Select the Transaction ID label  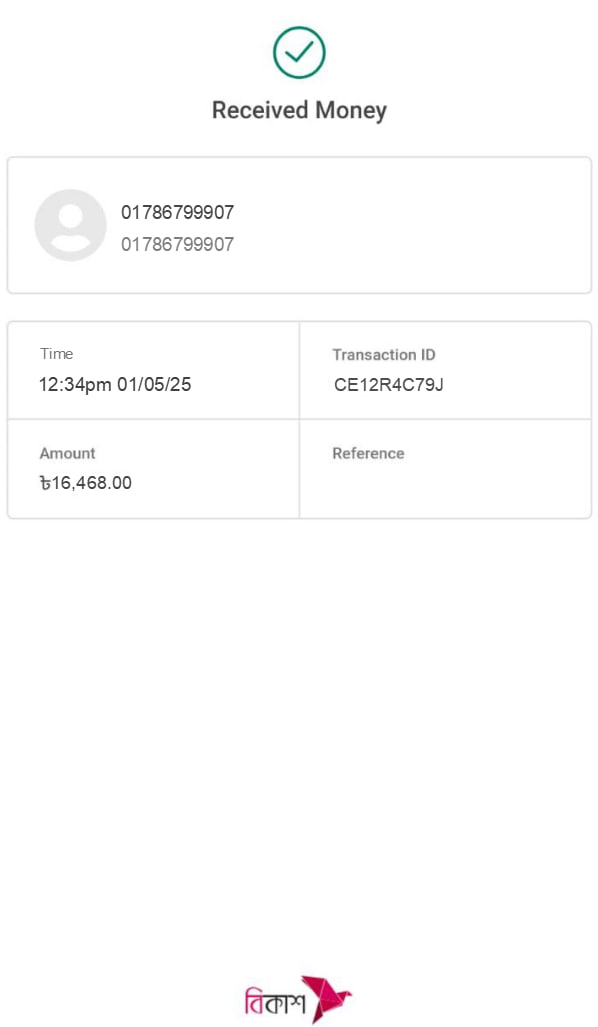click(384, 354)
